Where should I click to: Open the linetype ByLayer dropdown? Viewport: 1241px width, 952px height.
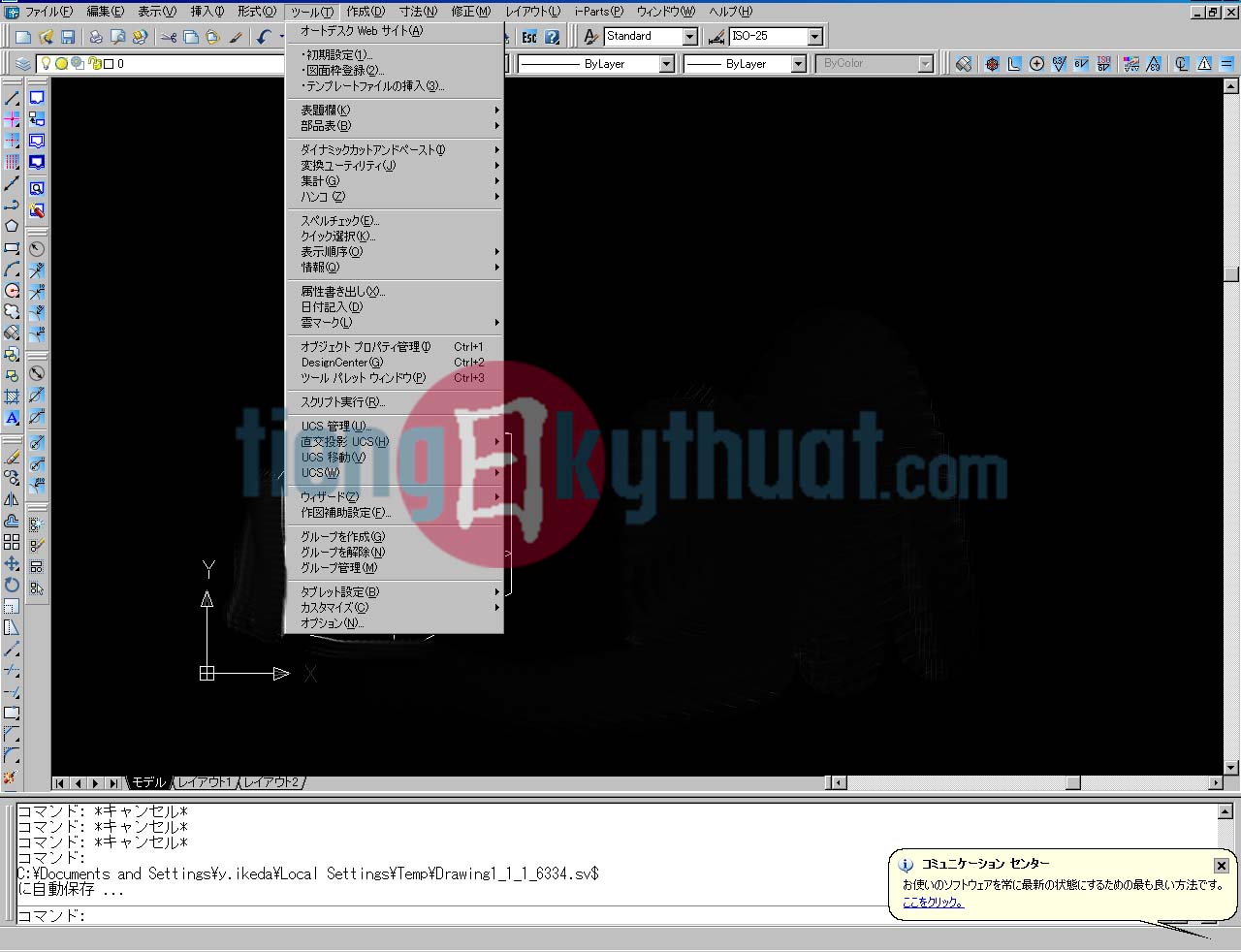point(667,64)
